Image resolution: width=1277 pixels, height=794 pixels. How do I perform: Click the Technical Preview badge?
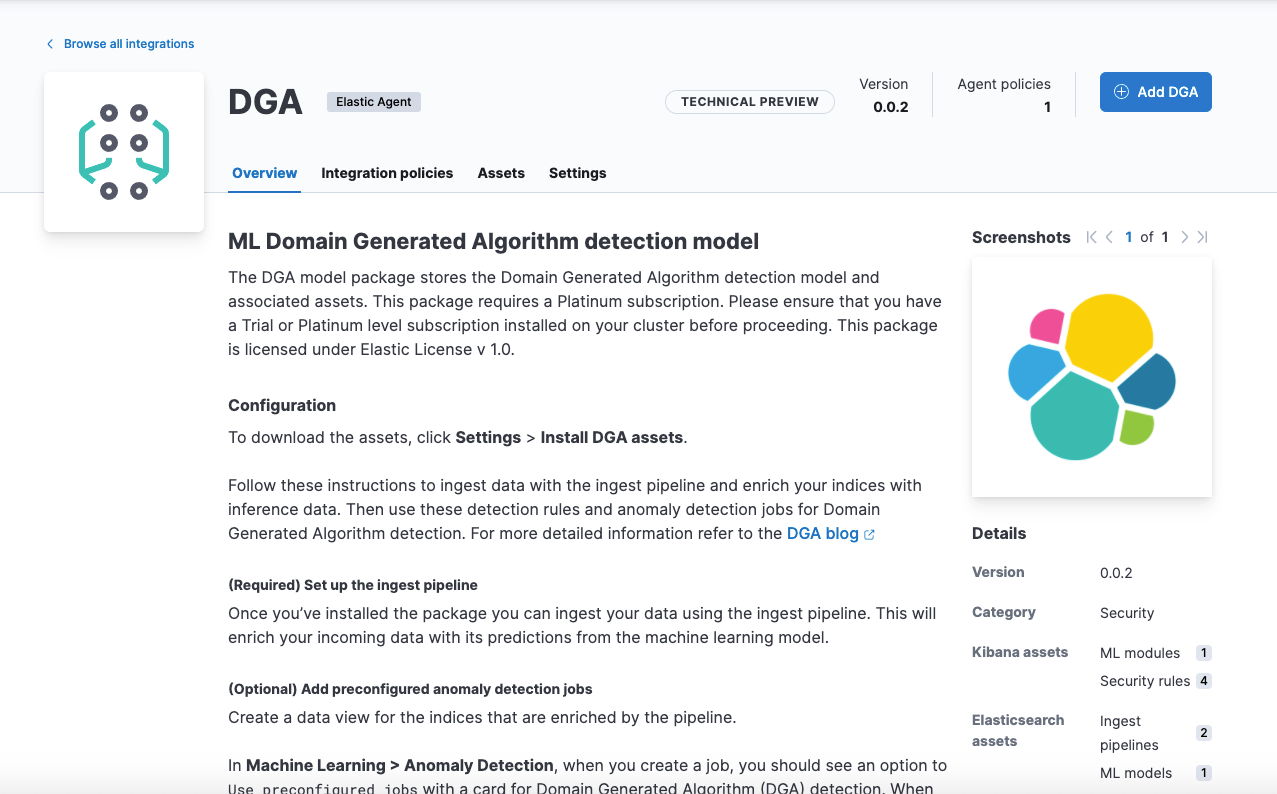tap(750, 101)
